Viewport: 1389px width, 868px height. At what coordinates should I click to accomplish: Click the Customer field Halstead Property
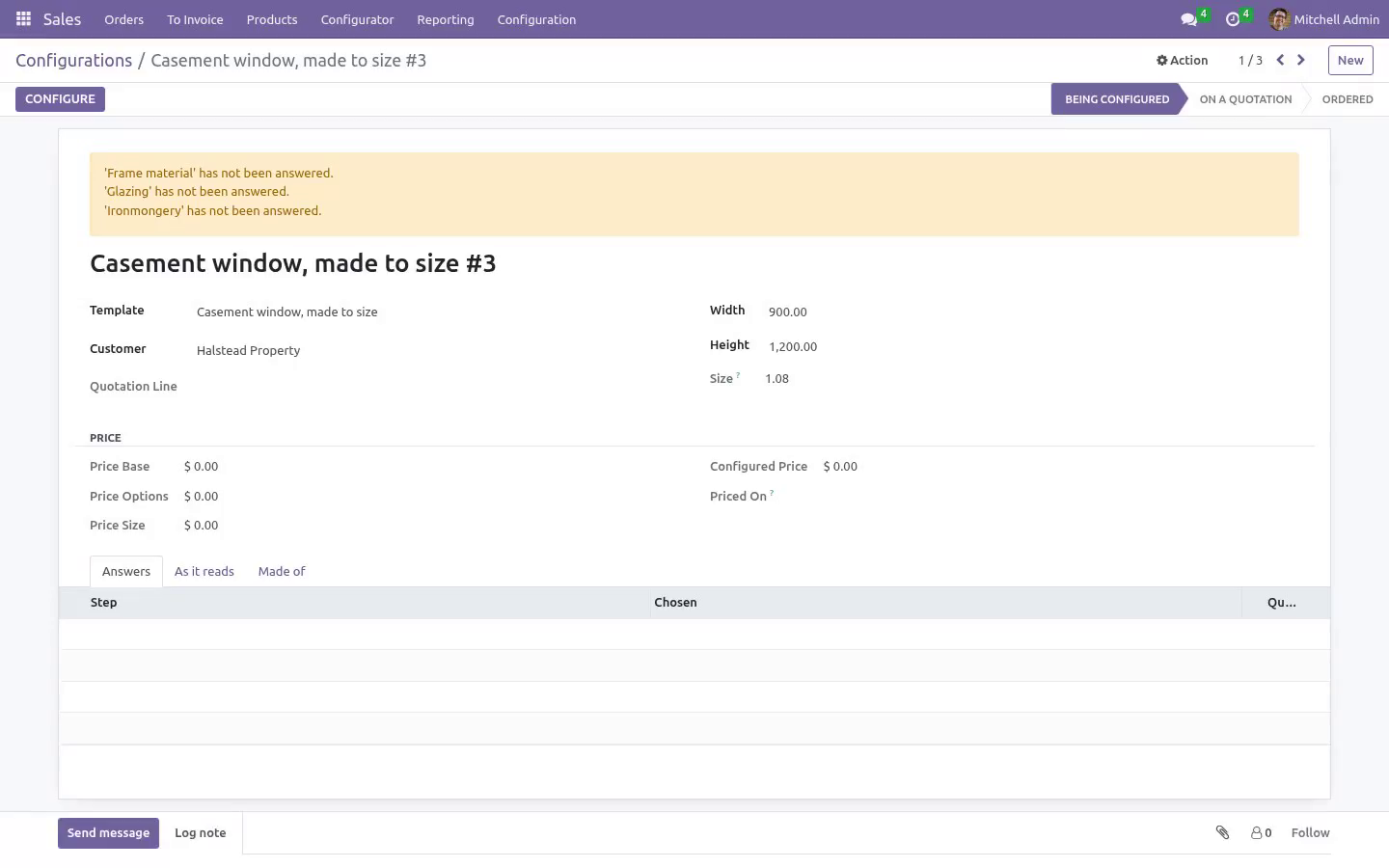[249, 350]
